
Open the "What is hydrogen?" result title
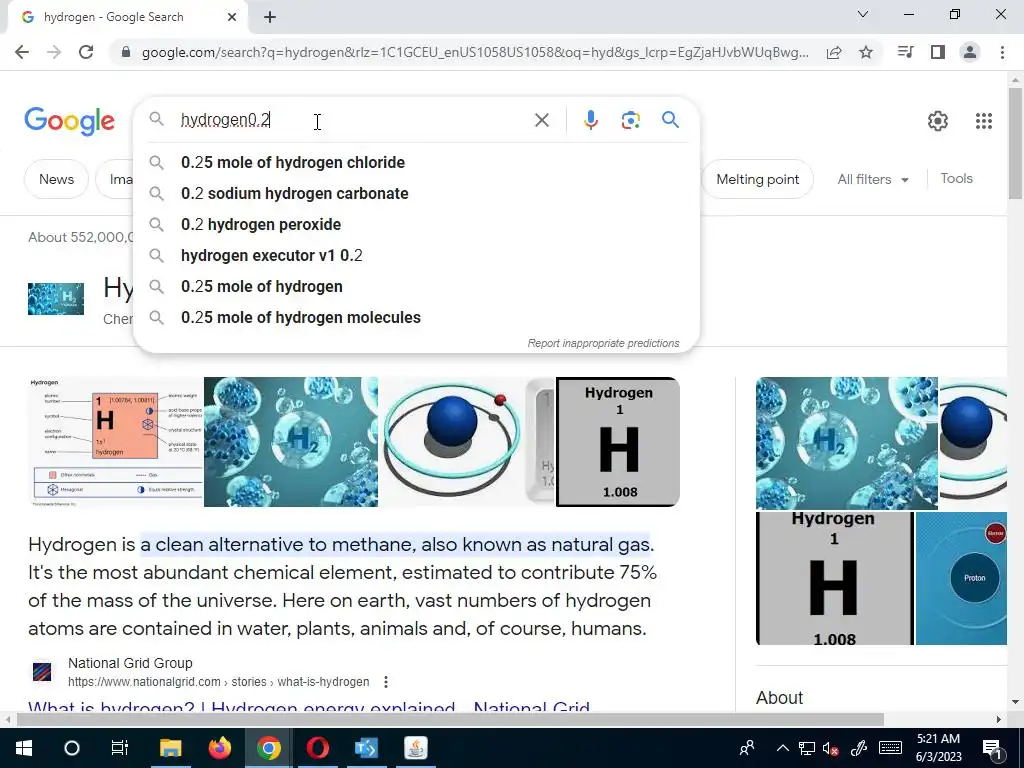pos(309,706)
